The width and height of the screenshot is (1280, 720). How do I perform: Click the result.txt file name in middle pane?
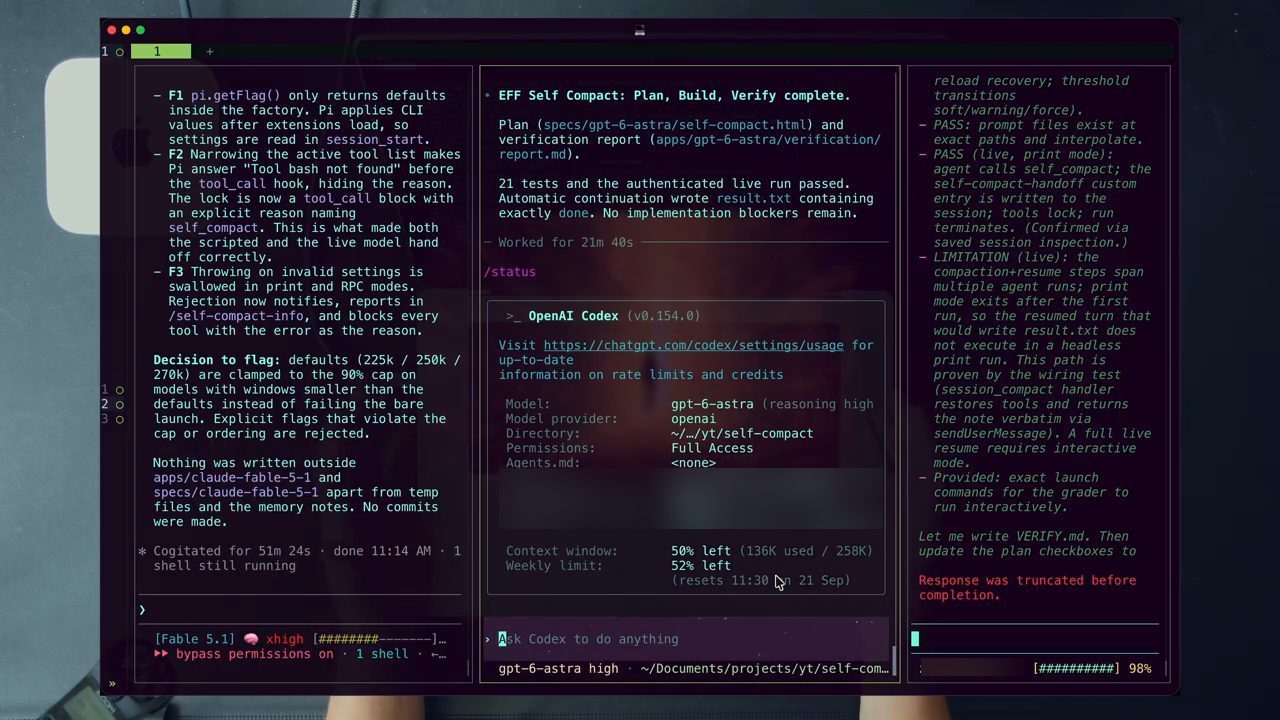pyautogui.click(x=753, y=198)
